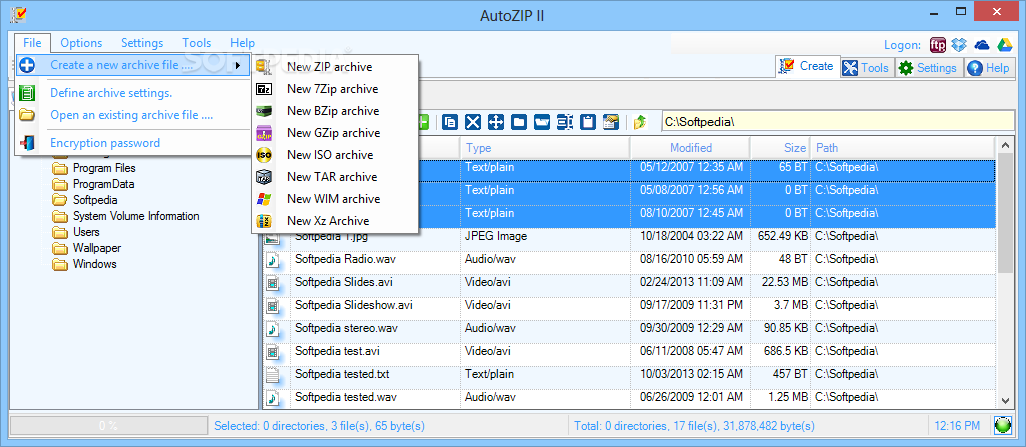Screen dimensions: 1026x447
Task: Switch to the Tools tab on right
Action: pyautogui.click(x=866, y=67)
